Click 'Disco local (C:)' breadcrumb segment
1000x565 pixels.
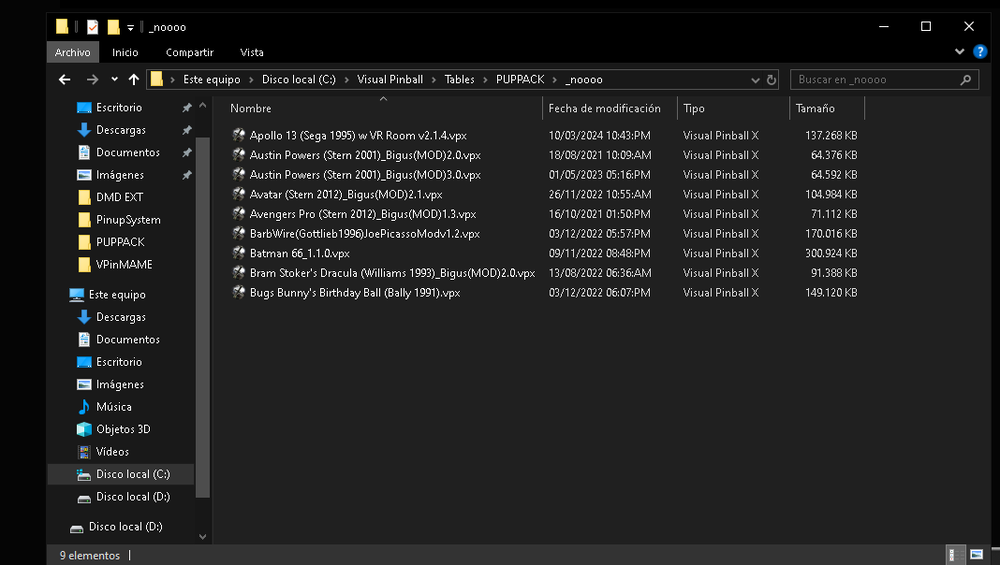click(298, 80)
